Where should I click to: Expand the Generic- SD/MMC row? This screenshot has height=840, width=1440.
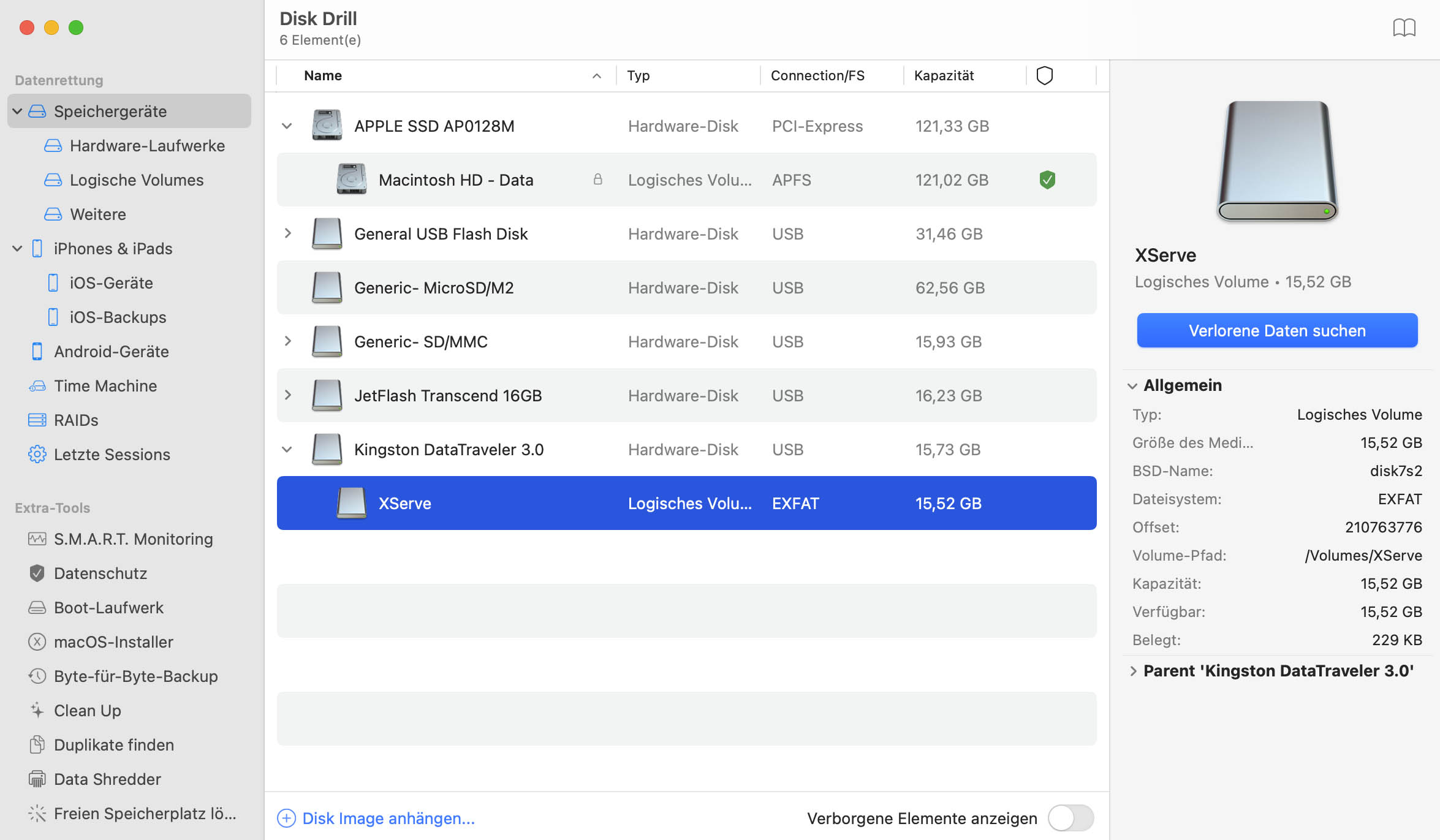(x=287, y=341)
